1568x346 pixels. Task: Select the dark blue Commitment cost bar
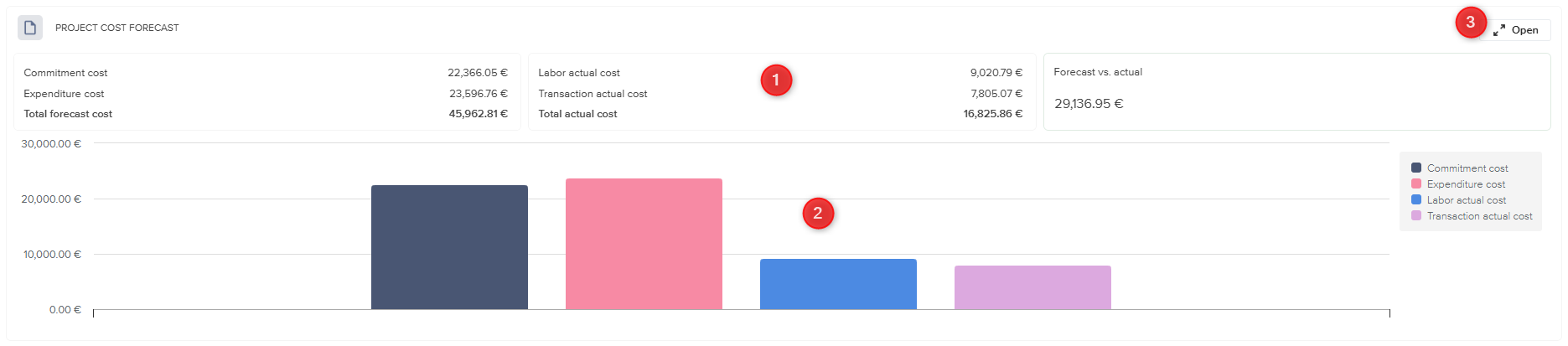[x=449, y=247]
